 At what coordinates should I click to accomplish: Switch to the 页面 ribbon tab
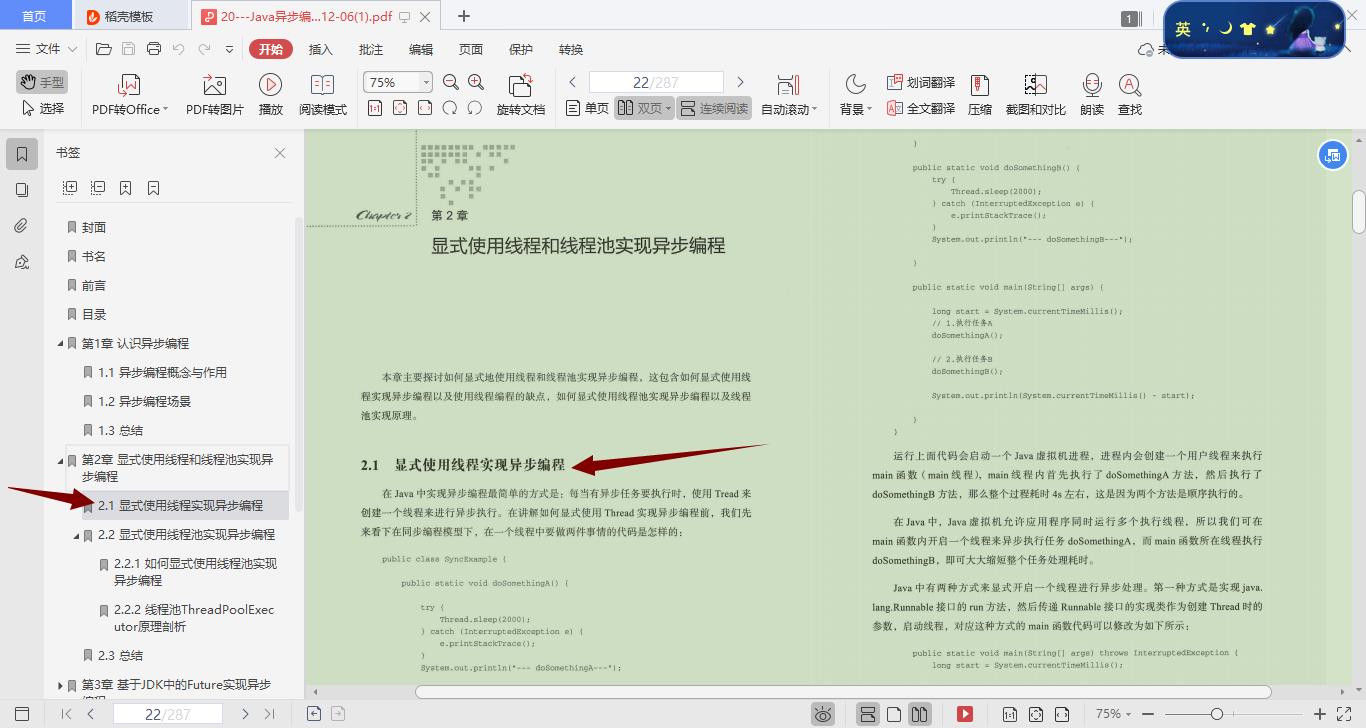[471, 49]
